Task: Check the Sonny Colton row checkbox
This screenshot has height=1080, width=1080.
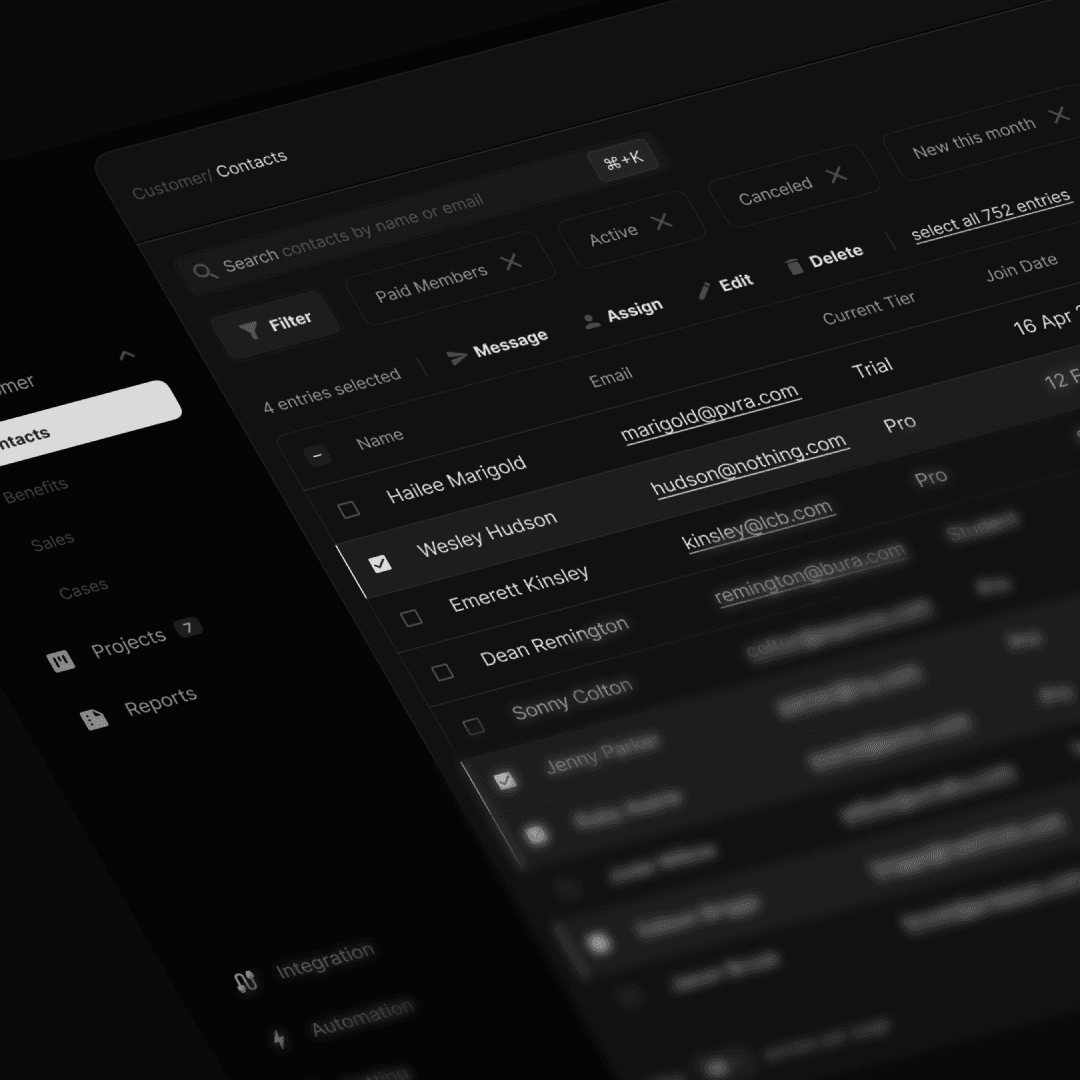Action: click(x=473, y=726)
